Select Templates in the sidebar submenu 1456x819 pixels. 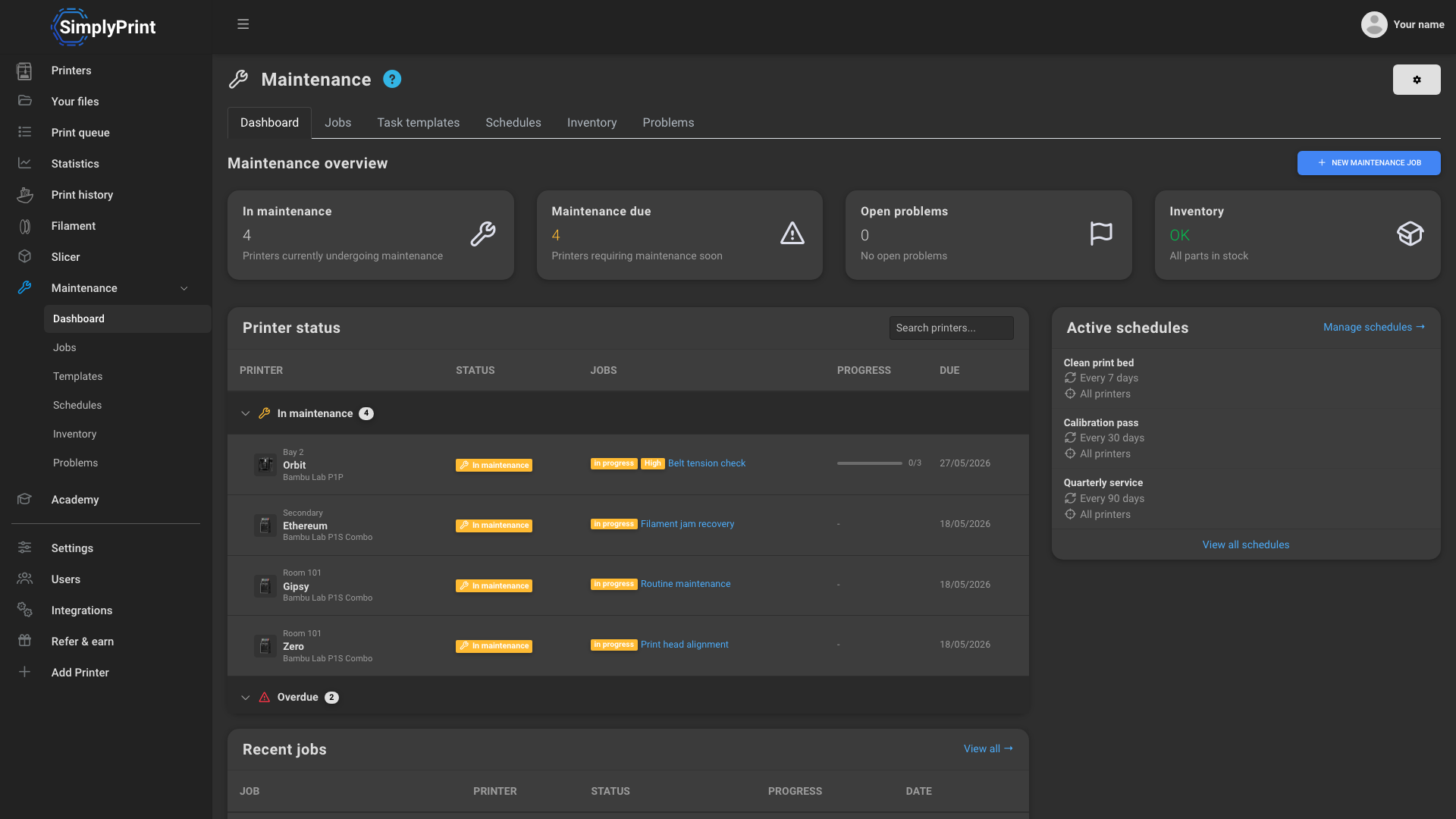[x=77, y=376]
